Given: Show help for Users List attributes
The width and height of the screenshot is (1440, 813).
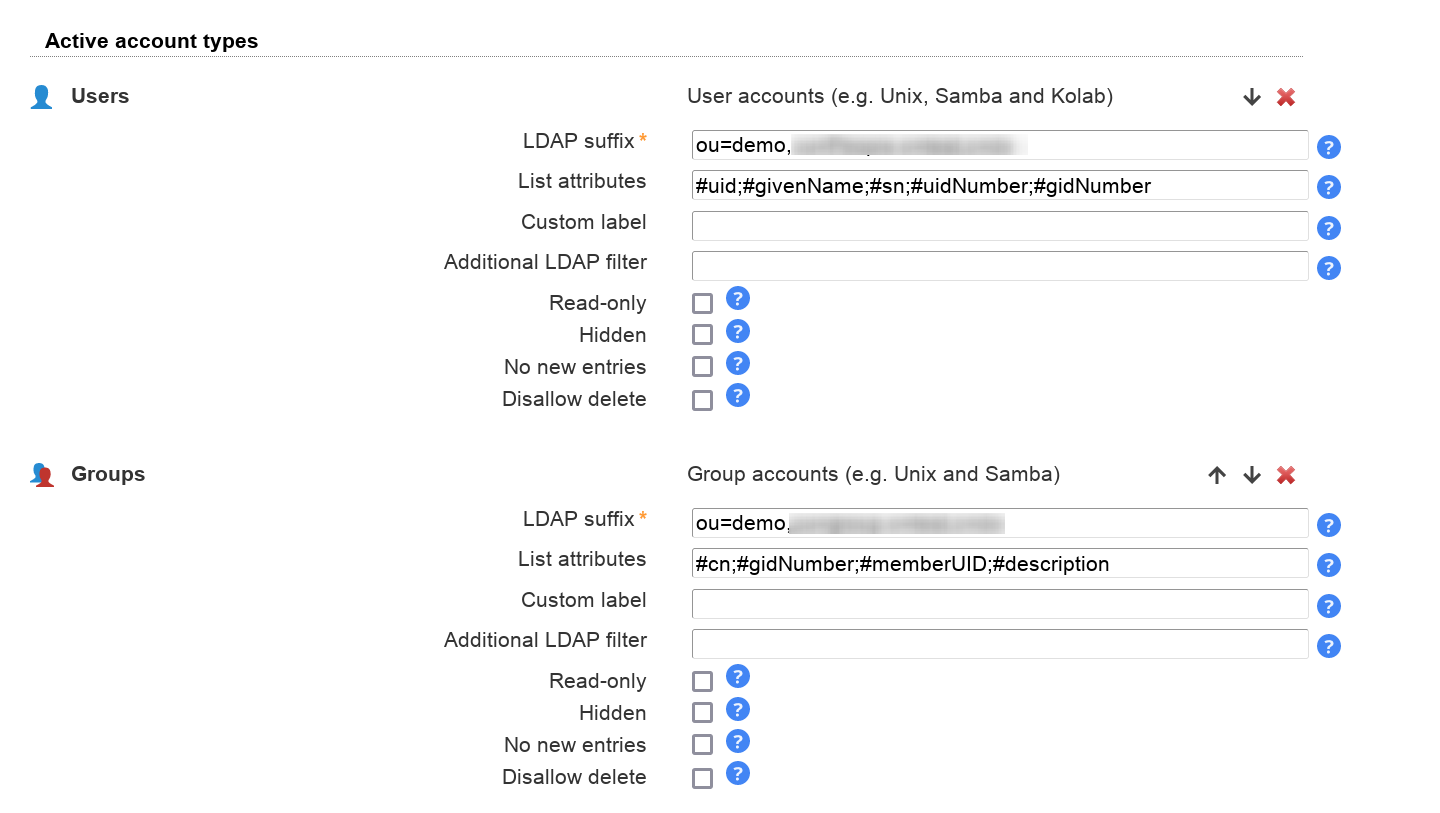Looking at the screenshot, I should pos(1328,187).
